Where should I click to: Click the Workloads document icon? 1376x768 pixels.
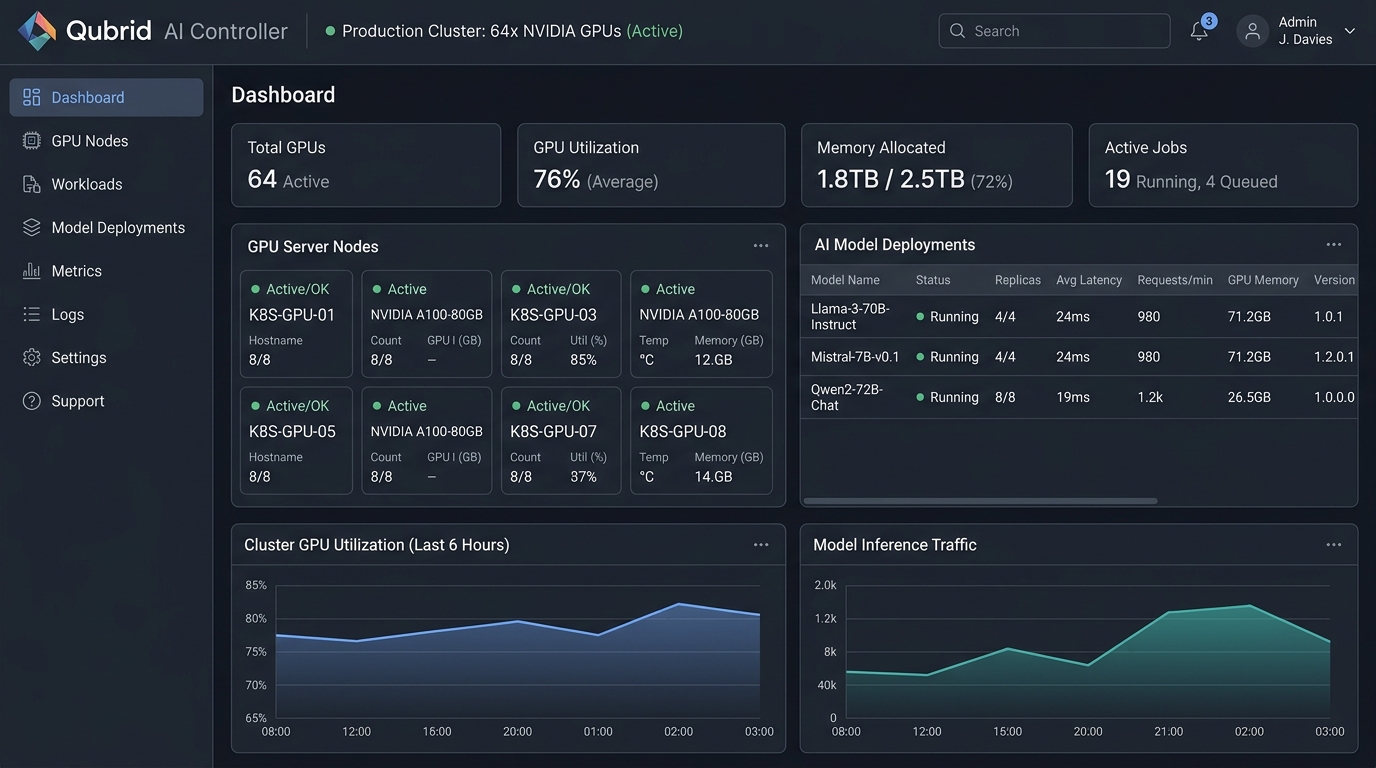tap(32, 184)
